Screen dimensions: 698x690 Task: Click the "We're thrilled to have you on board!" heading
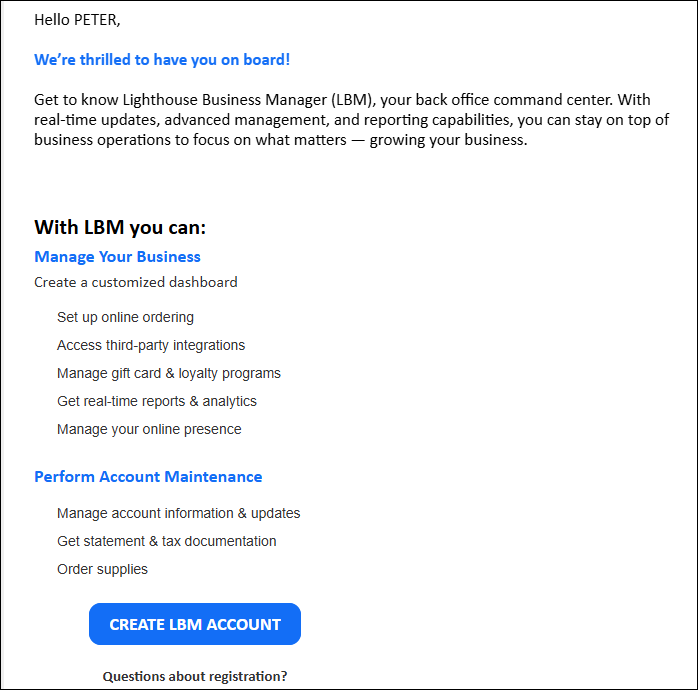tap(162, 60)
